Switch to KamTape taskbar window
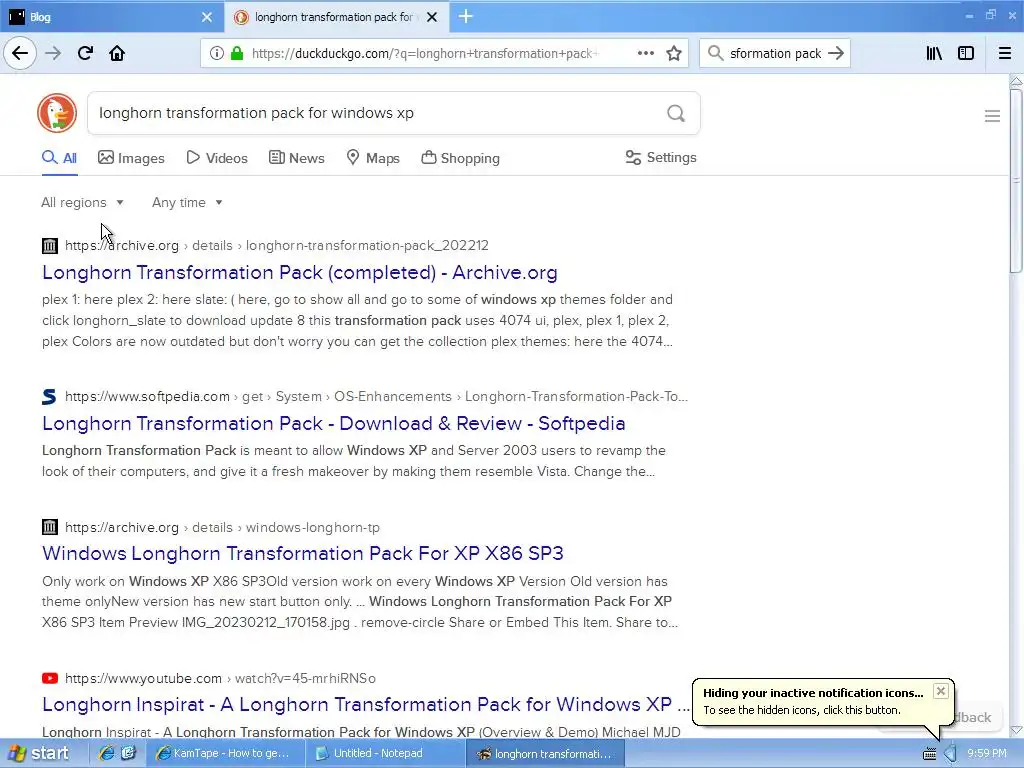The width and height of the screenshot is (1024, 768). (x=225, y=754)
